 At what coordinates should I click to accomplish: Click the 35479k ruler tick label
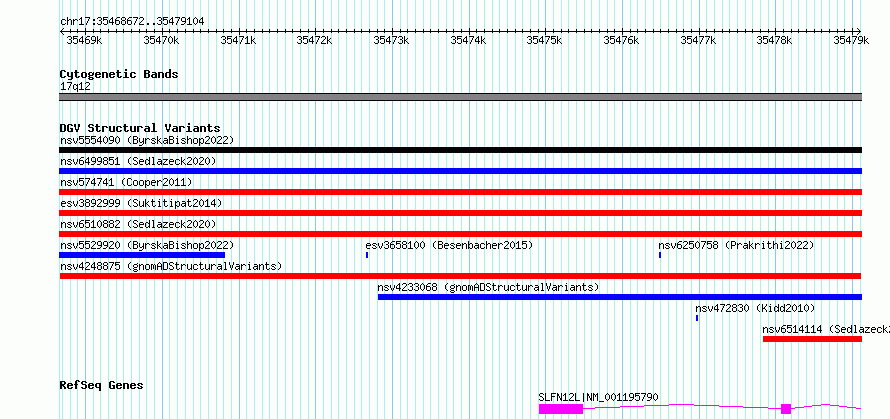point(851,40)
